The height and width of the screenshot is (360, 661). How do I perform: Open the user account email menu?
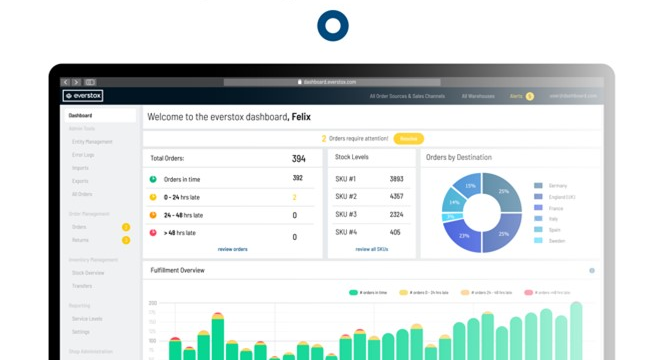click(x=573, y=96)
